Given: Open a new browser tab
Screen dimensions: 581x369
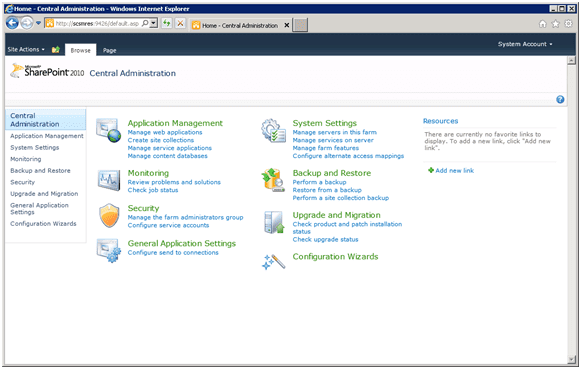Looking at the screenshot, I should (300, 25).
